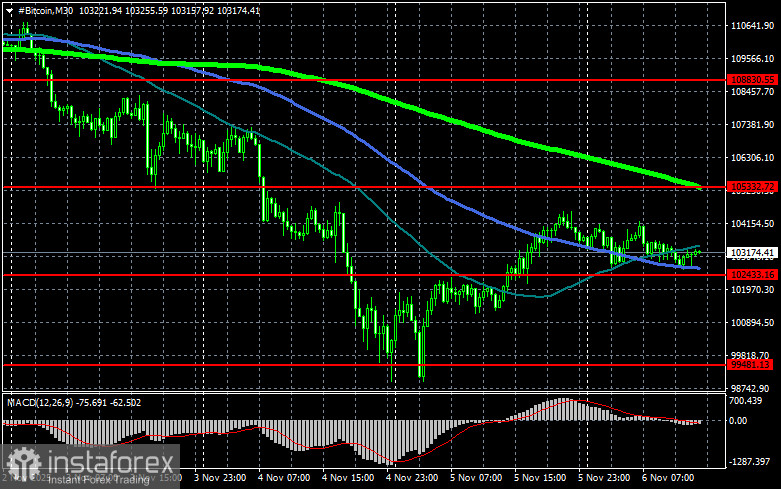Click the 5 Nov 23:00 time label
This screenshot has width=781, height=489.
click(x=604, y=478)
